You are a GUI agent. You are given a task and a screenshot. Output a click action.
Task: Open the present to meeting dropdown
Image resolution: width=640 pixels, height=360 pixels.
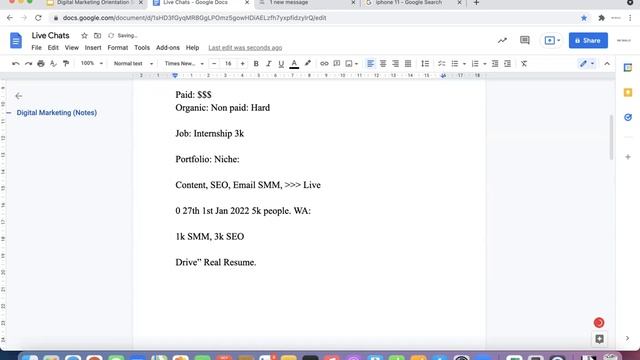[551, 40]
